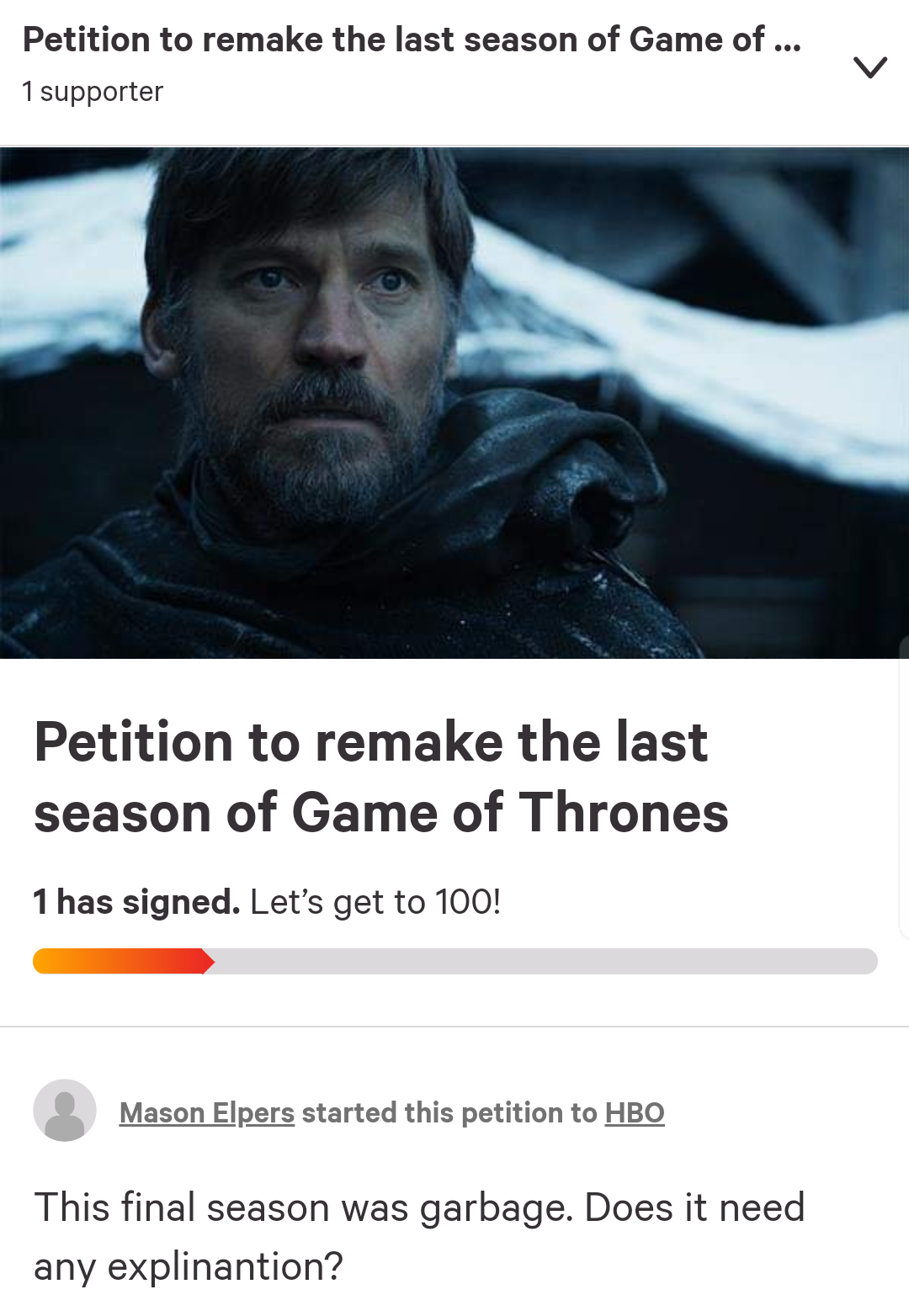Click the petition starter avatar icon
Screen dimensions: 909x1316
click(65, 1111)
